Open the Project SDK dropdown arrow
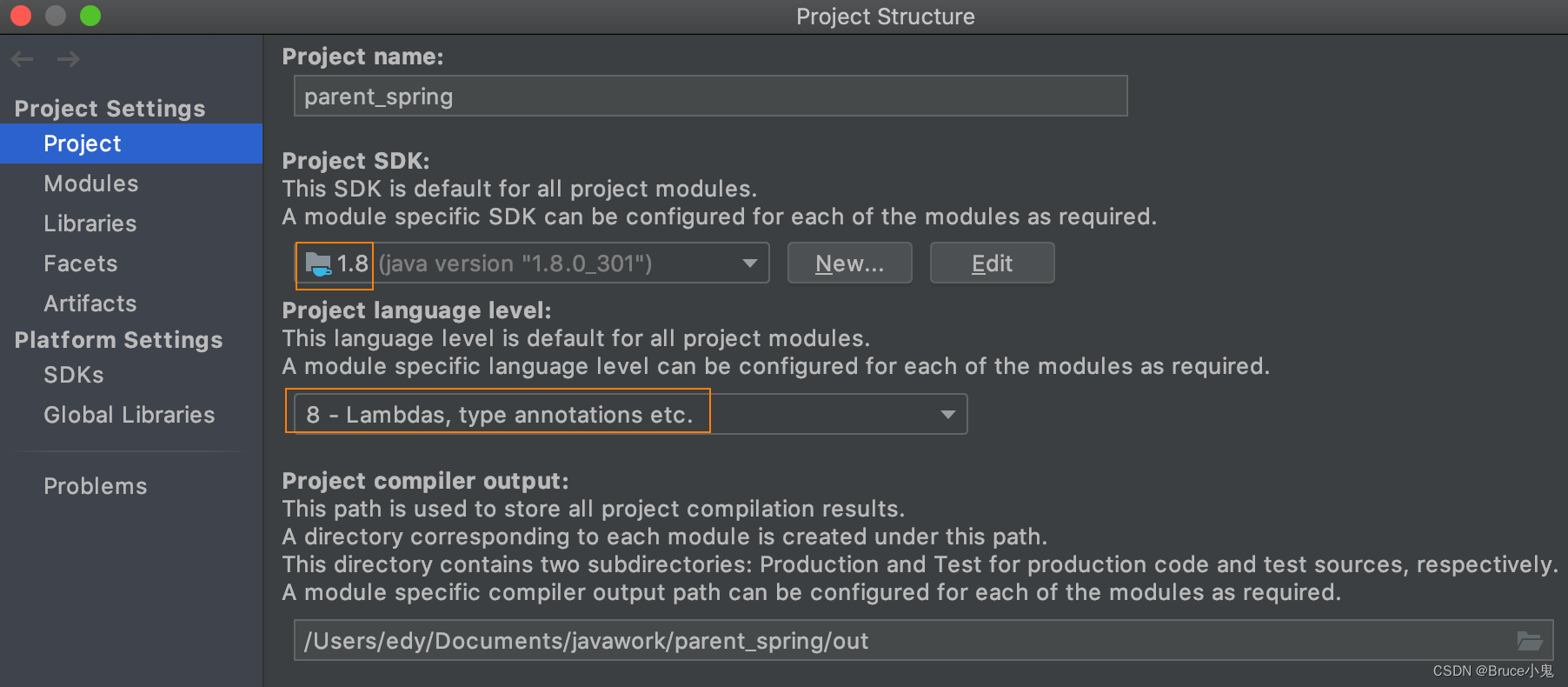1568x687 pixels. (749, 263)
